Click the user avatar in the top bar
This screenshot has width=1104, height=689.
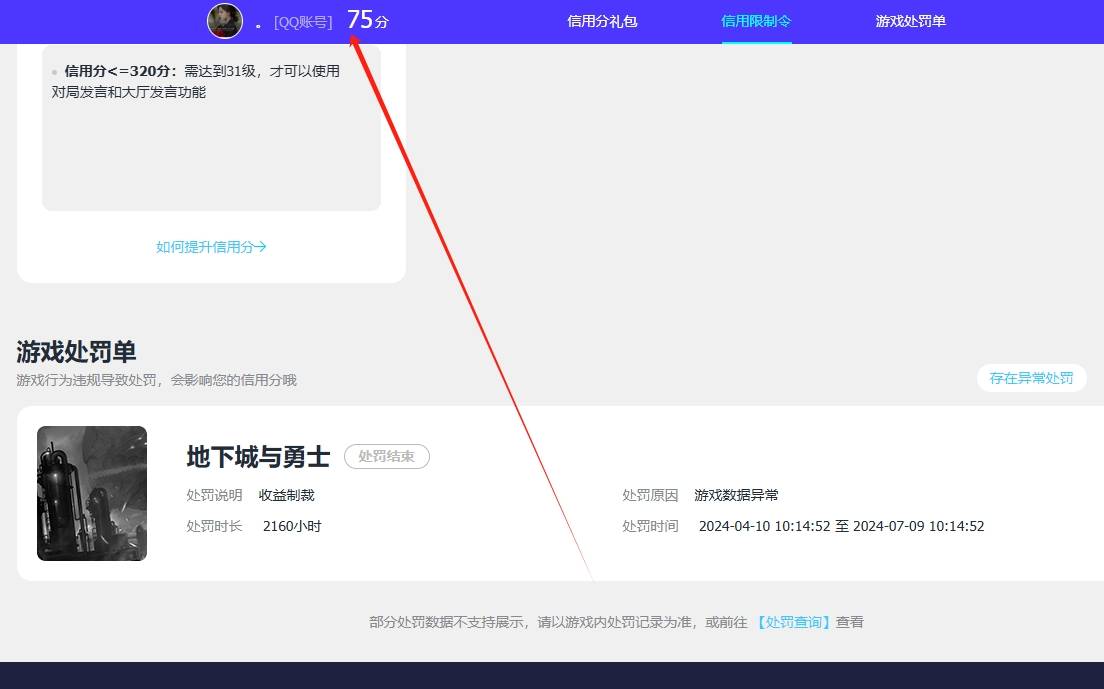(x=224, y=20)
